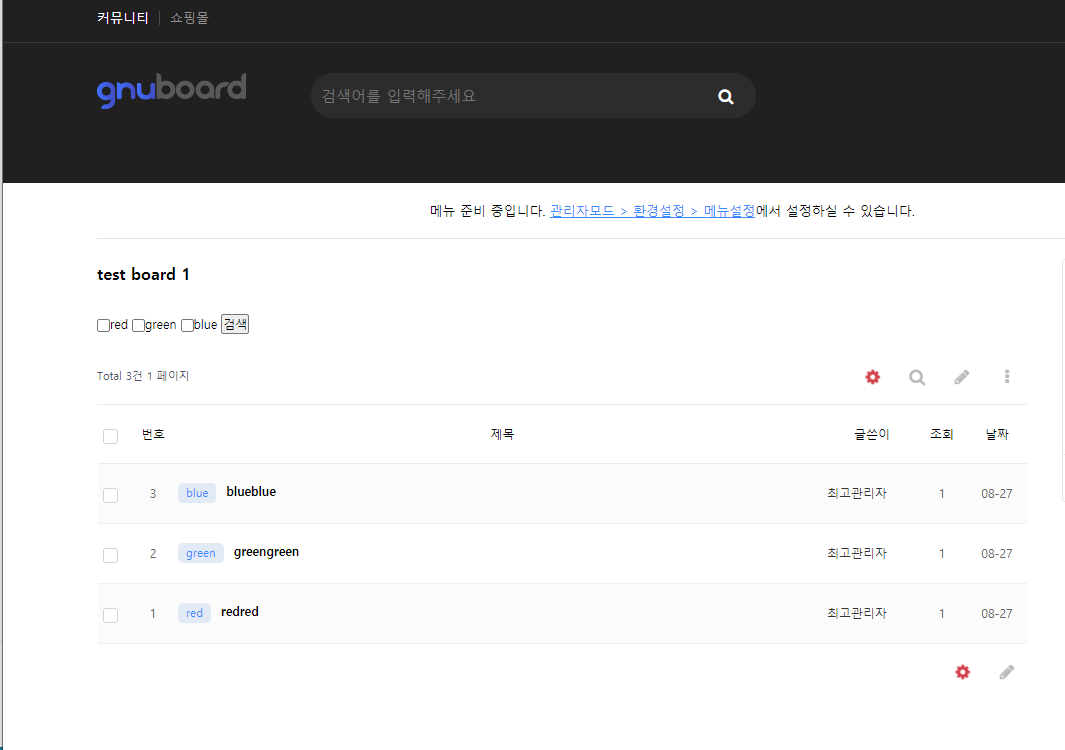Open the three-dot more options menu
This screenshot has height=750, width=1065.
pyautogui.click(x=1006, y=377)
